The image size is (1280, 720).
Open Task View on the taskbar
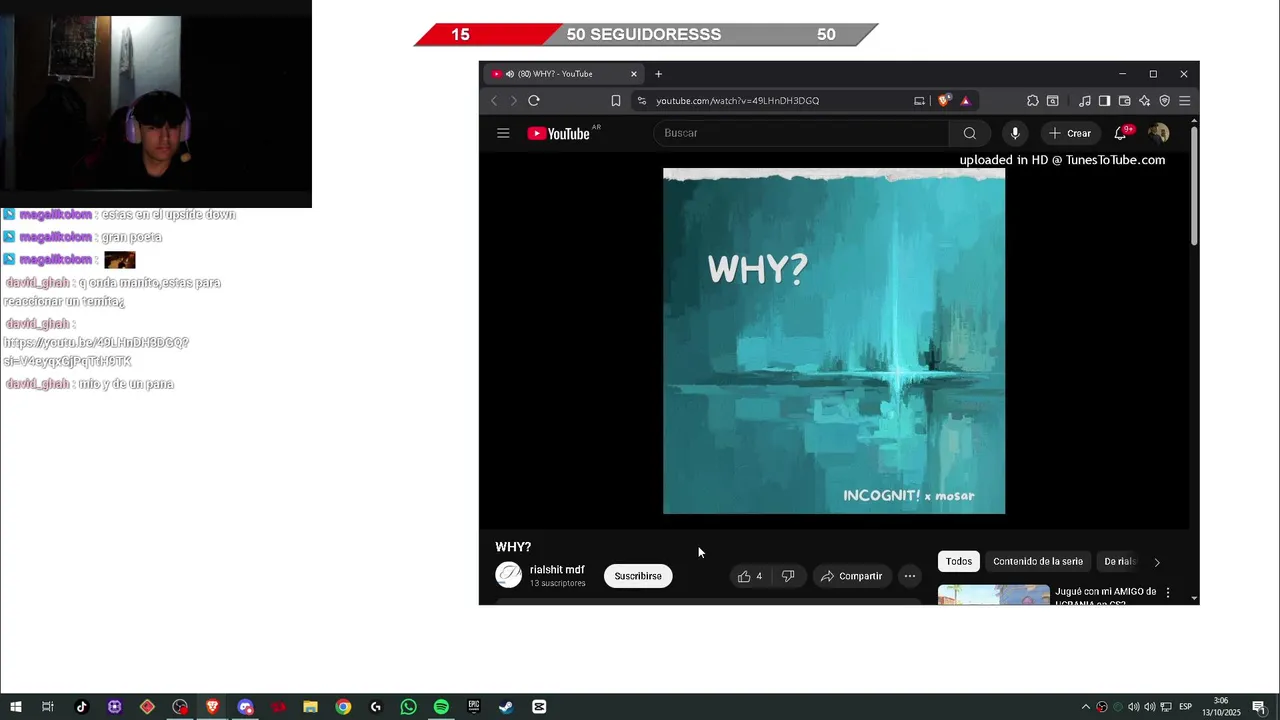pyautogui.click(x=47, y=707)
